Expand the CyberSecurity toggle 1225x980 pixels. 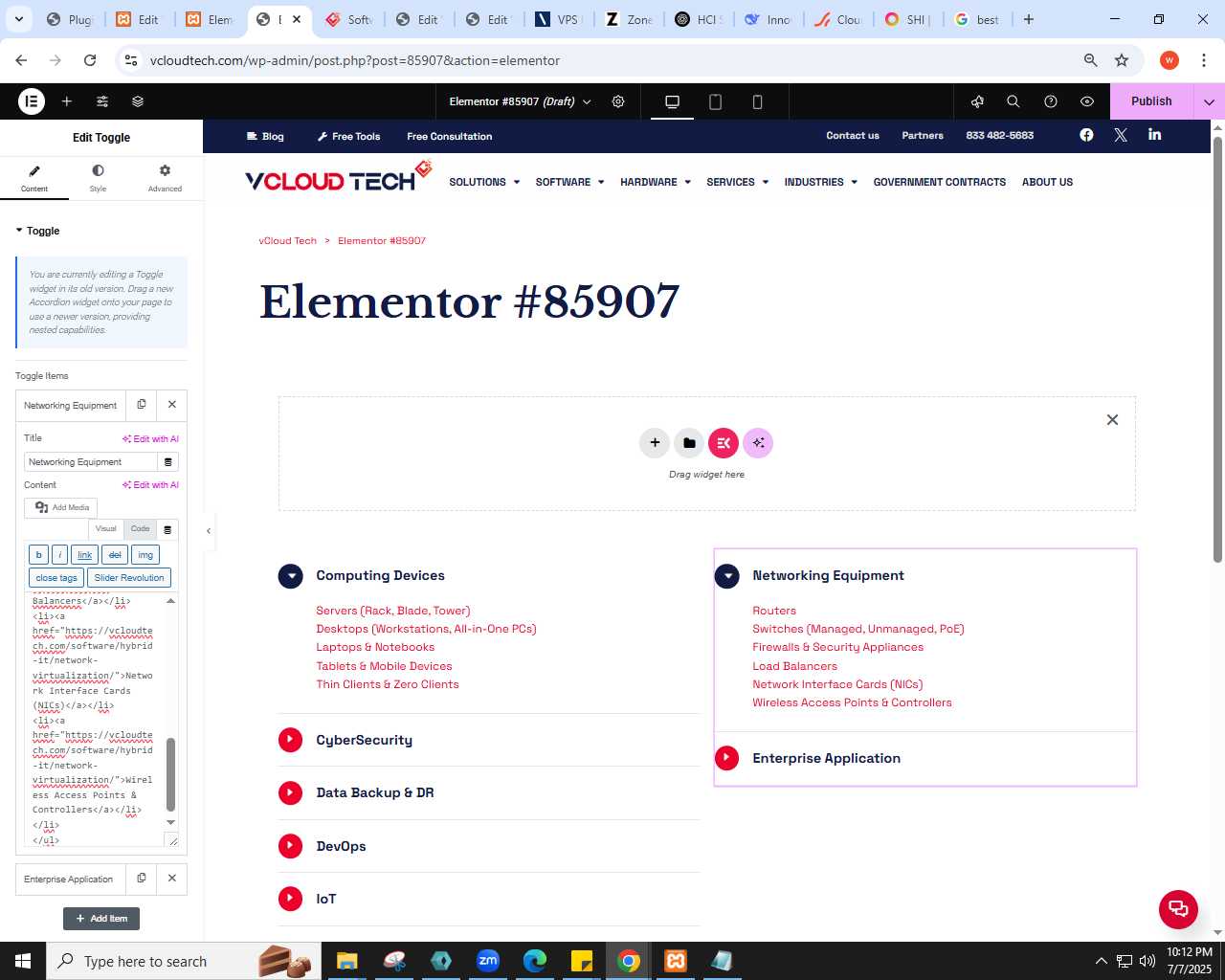coord(290,740)
